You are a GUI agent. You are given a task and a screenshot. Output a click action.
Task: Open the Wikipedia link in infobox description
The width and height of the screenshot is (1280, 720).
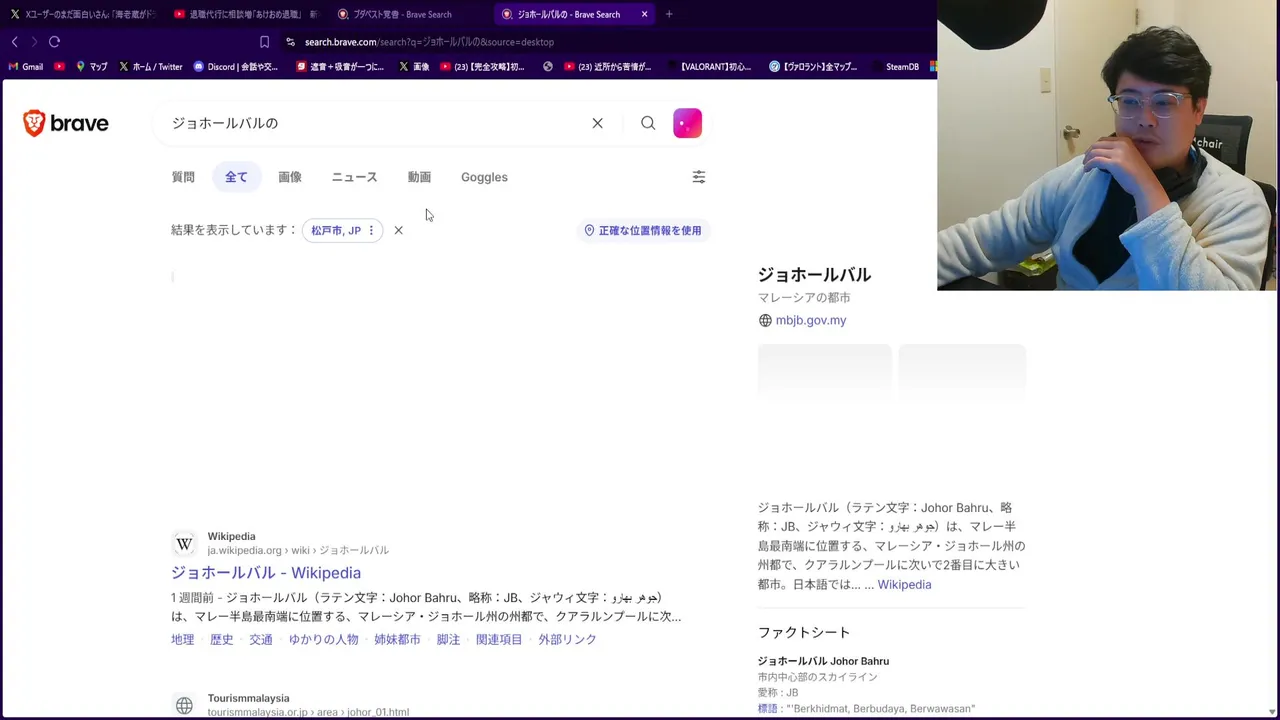tap(904, 585)
